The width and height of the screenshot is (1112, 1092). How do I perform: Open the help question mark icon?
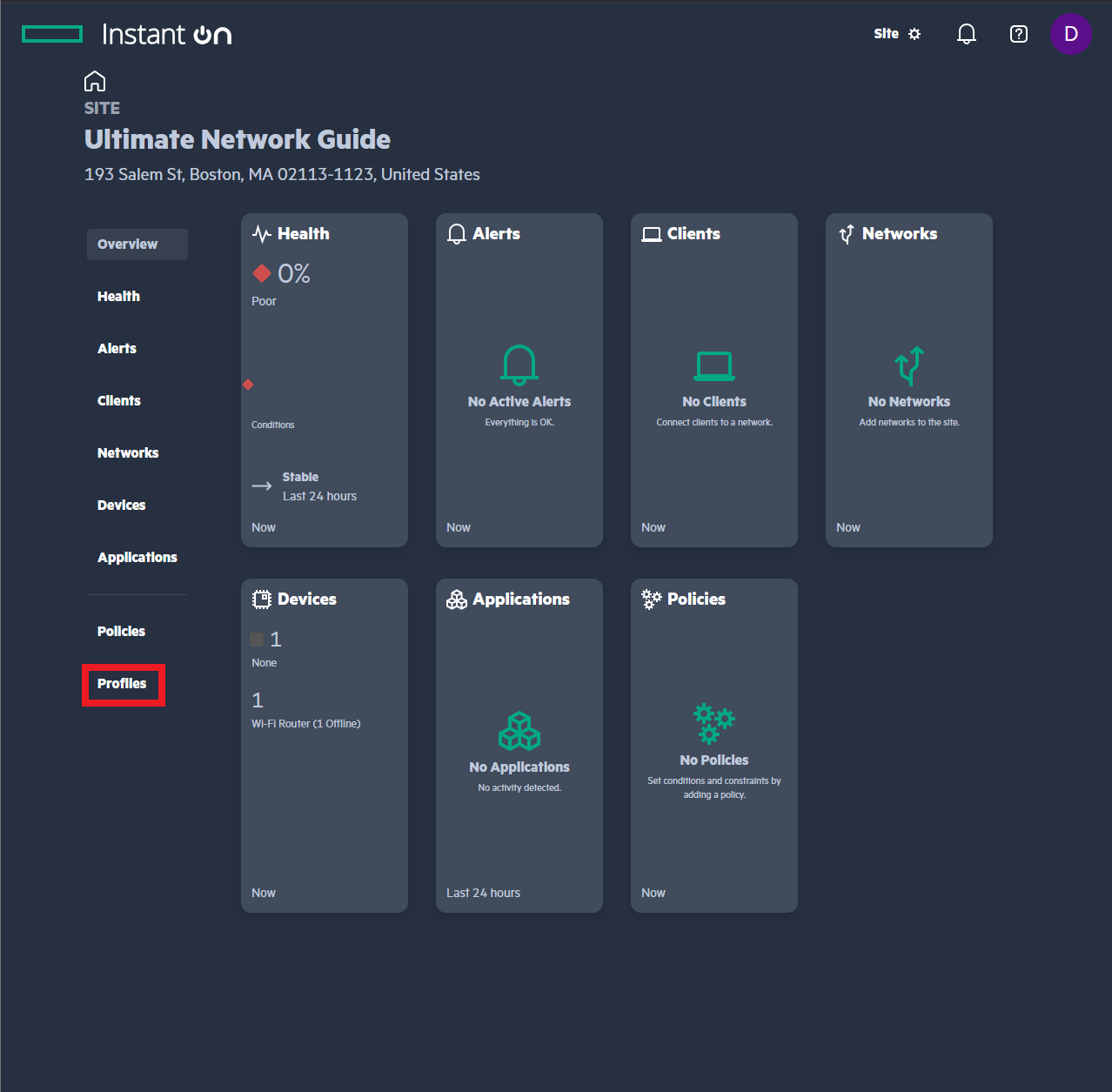point(1019,34)
